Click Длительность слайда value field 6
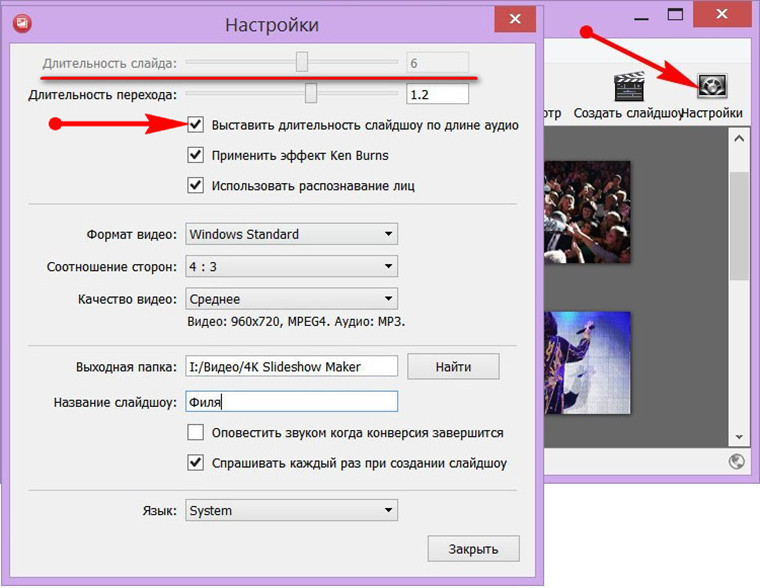The width and height of the screenshot is (760, 588). 437,63
